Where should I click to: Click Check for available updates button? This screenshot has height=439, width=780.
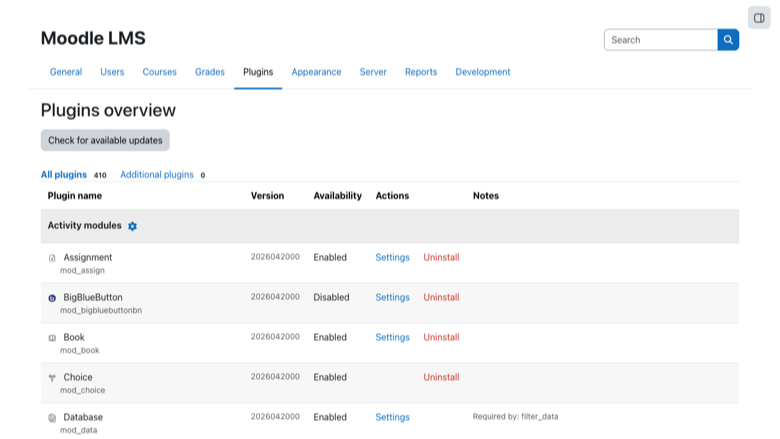[105, 140]
